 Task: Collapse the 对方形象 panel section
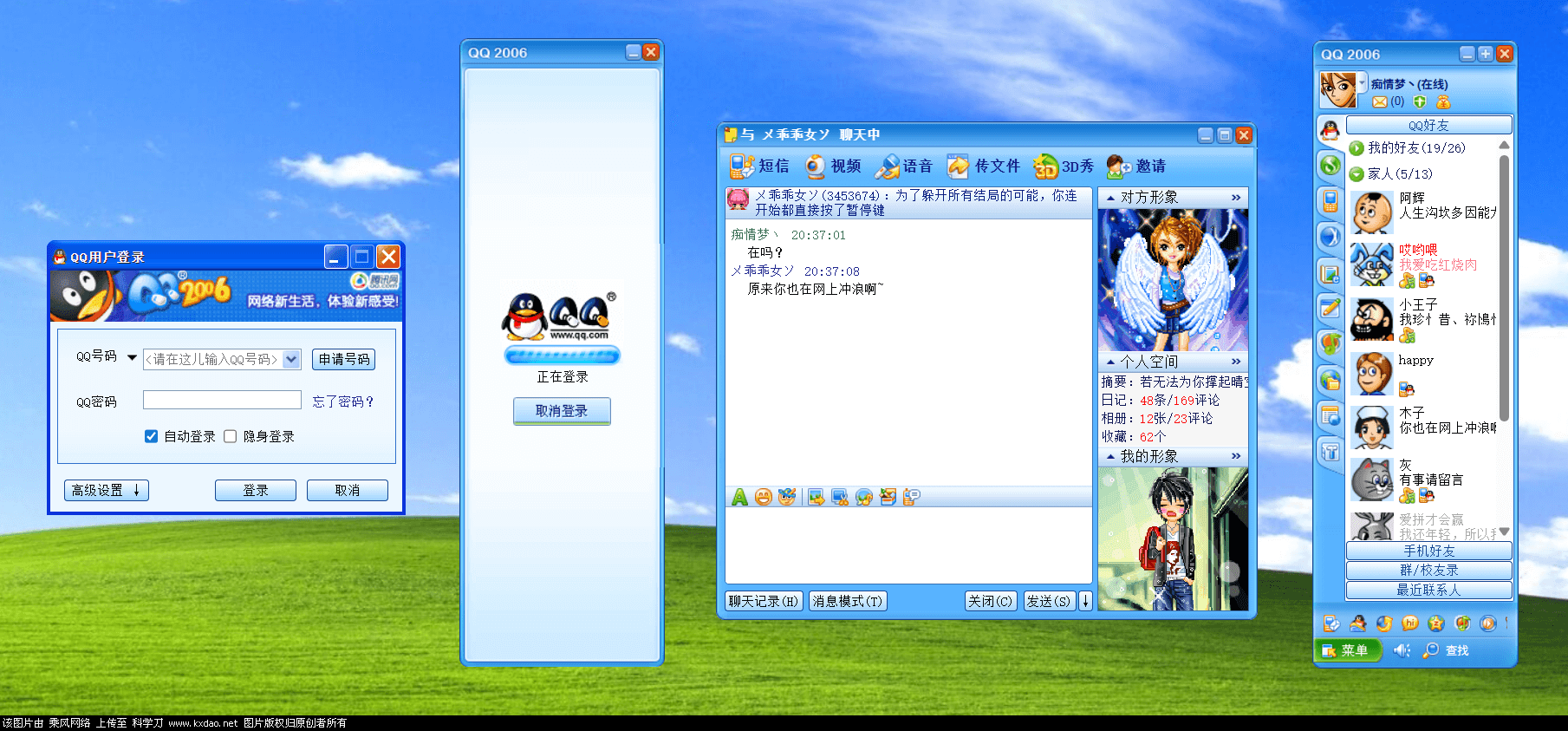[1110, 198]
